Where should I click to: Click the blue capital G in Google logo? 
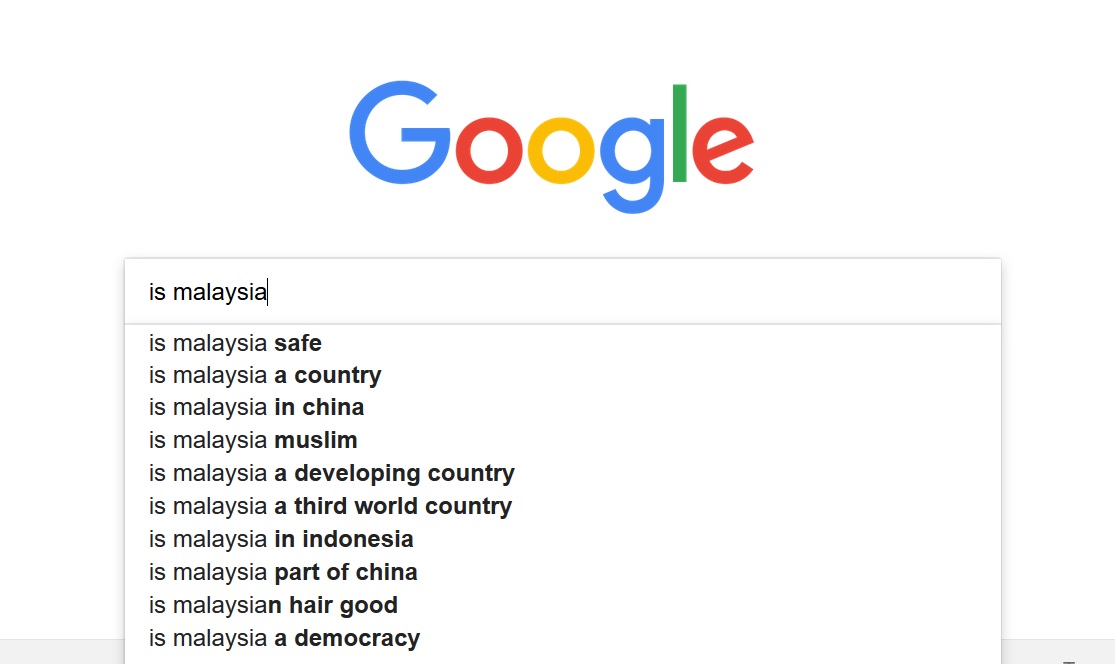point(400,132)
